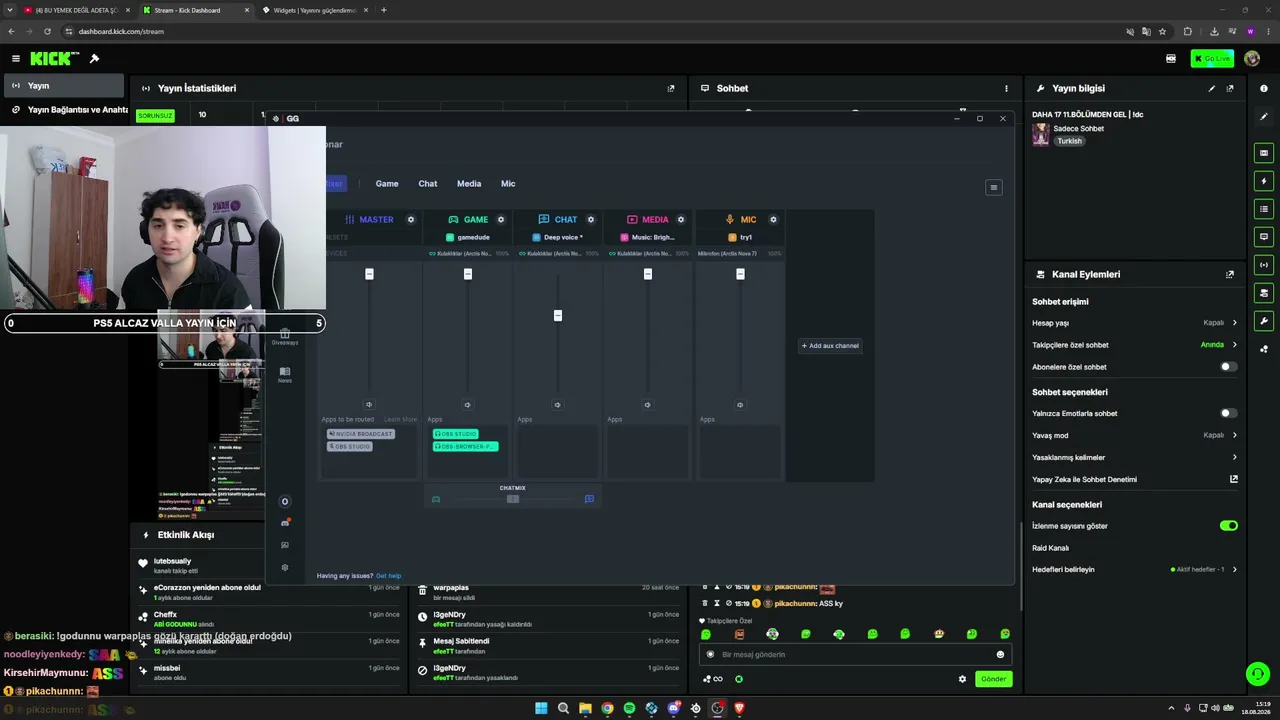Viewport: 1280px width, 720px height.
Task: Open the News section in GG
Action: click(x=285, y=375)
